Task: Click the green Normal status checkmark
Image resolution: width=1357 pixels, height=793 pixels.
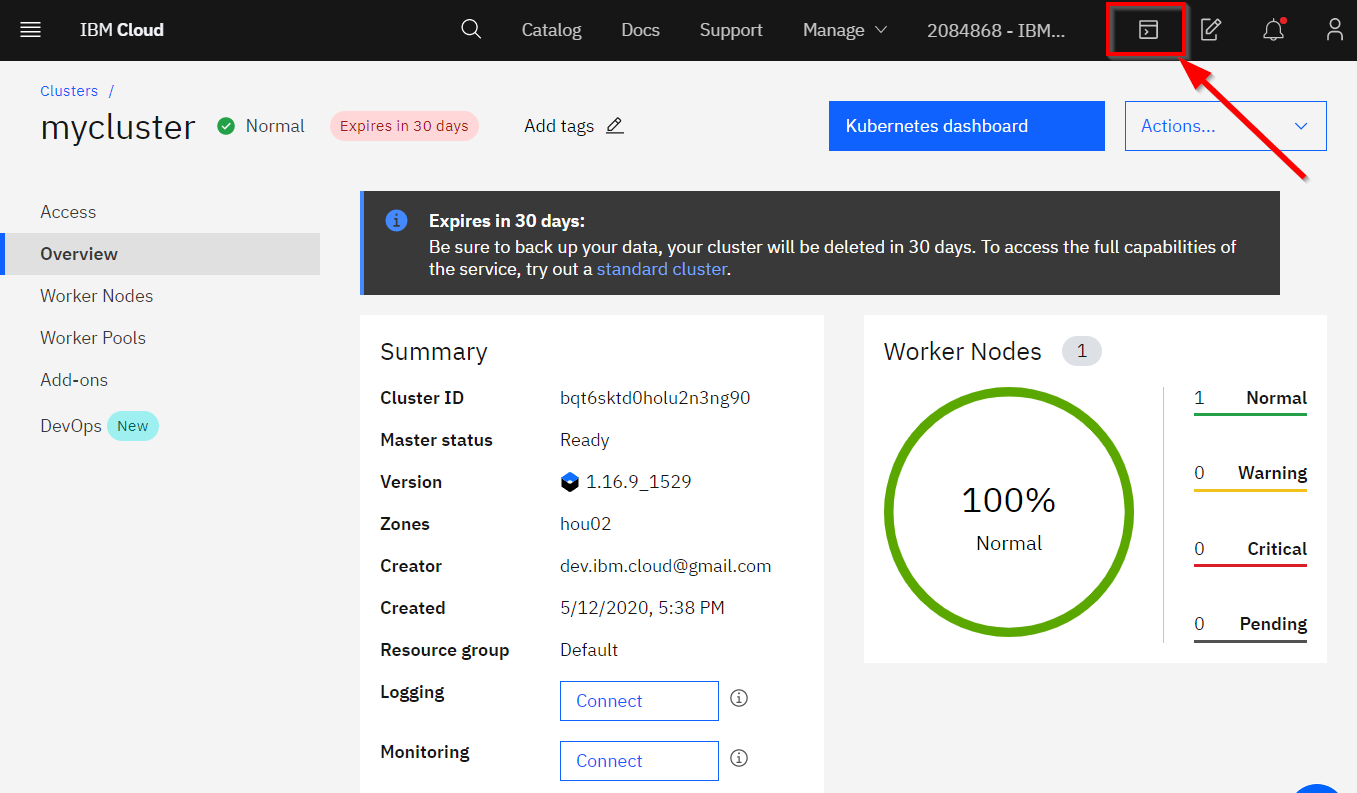Action: [226, 126]
